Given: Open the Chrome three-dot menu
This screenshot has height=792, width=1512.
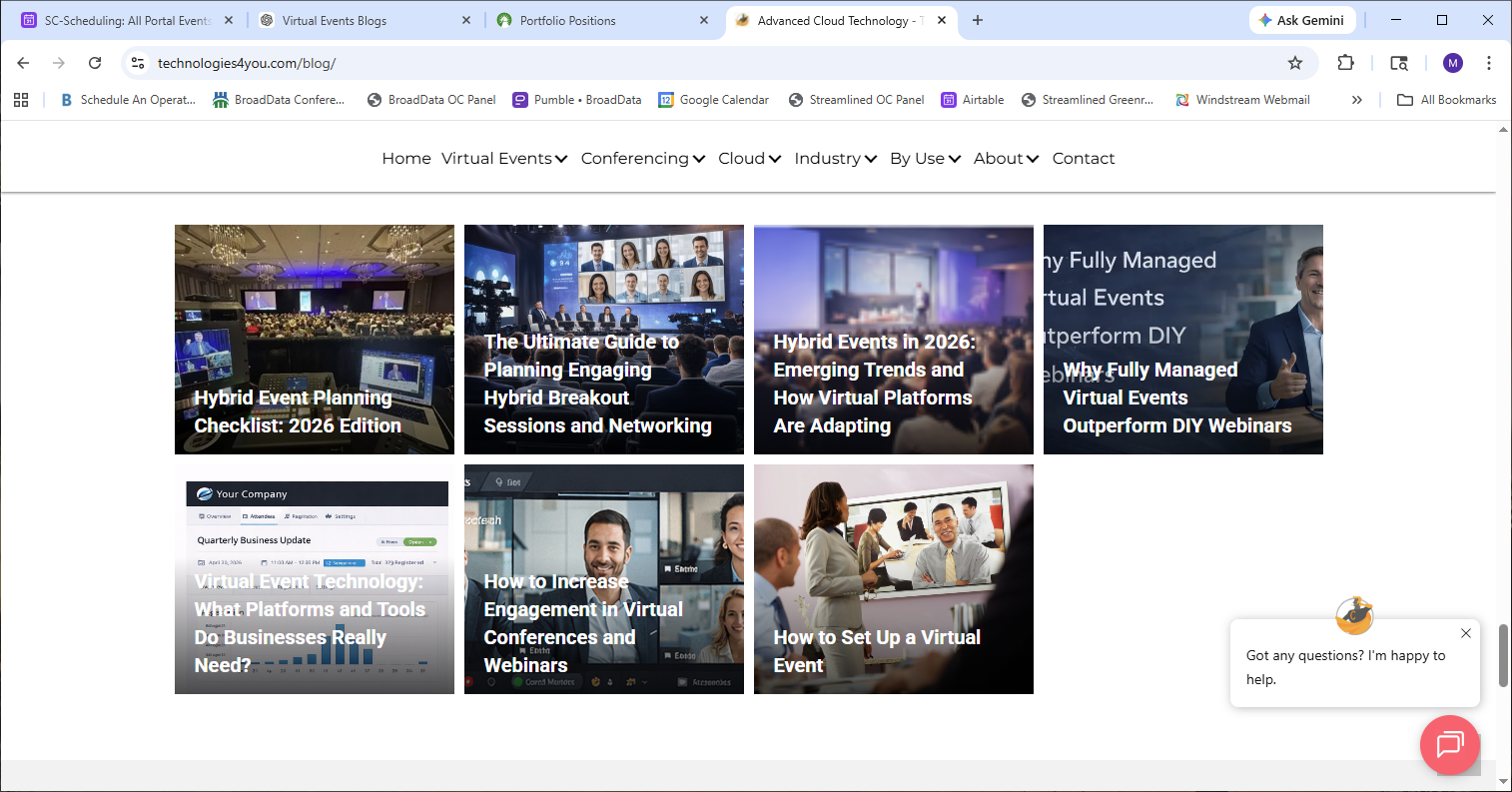Looking at the screenshot, I should pos(1488,63).
